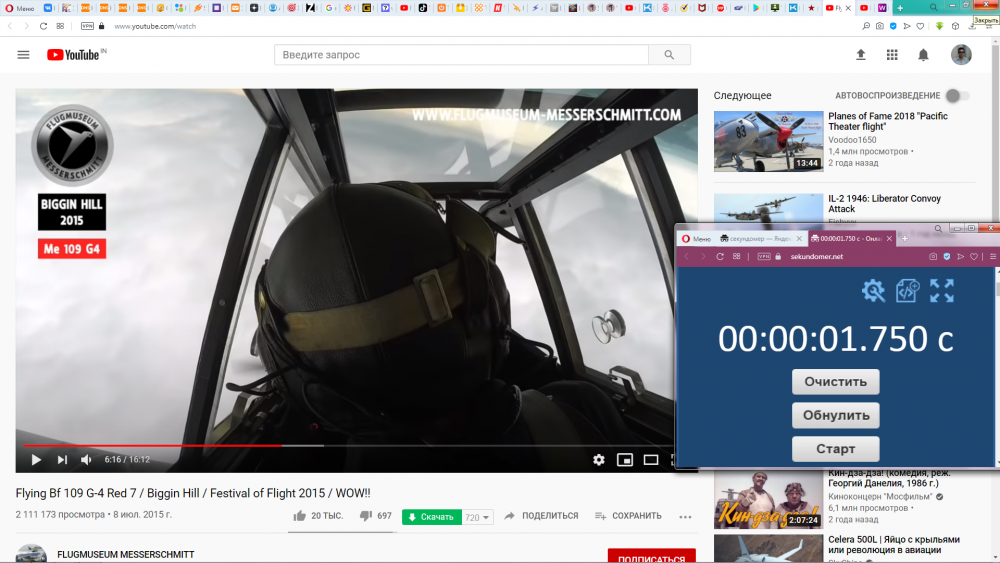Screen dimensions: 1000x563
Task: Mute the video with the speaker icon
Action: 86,460
